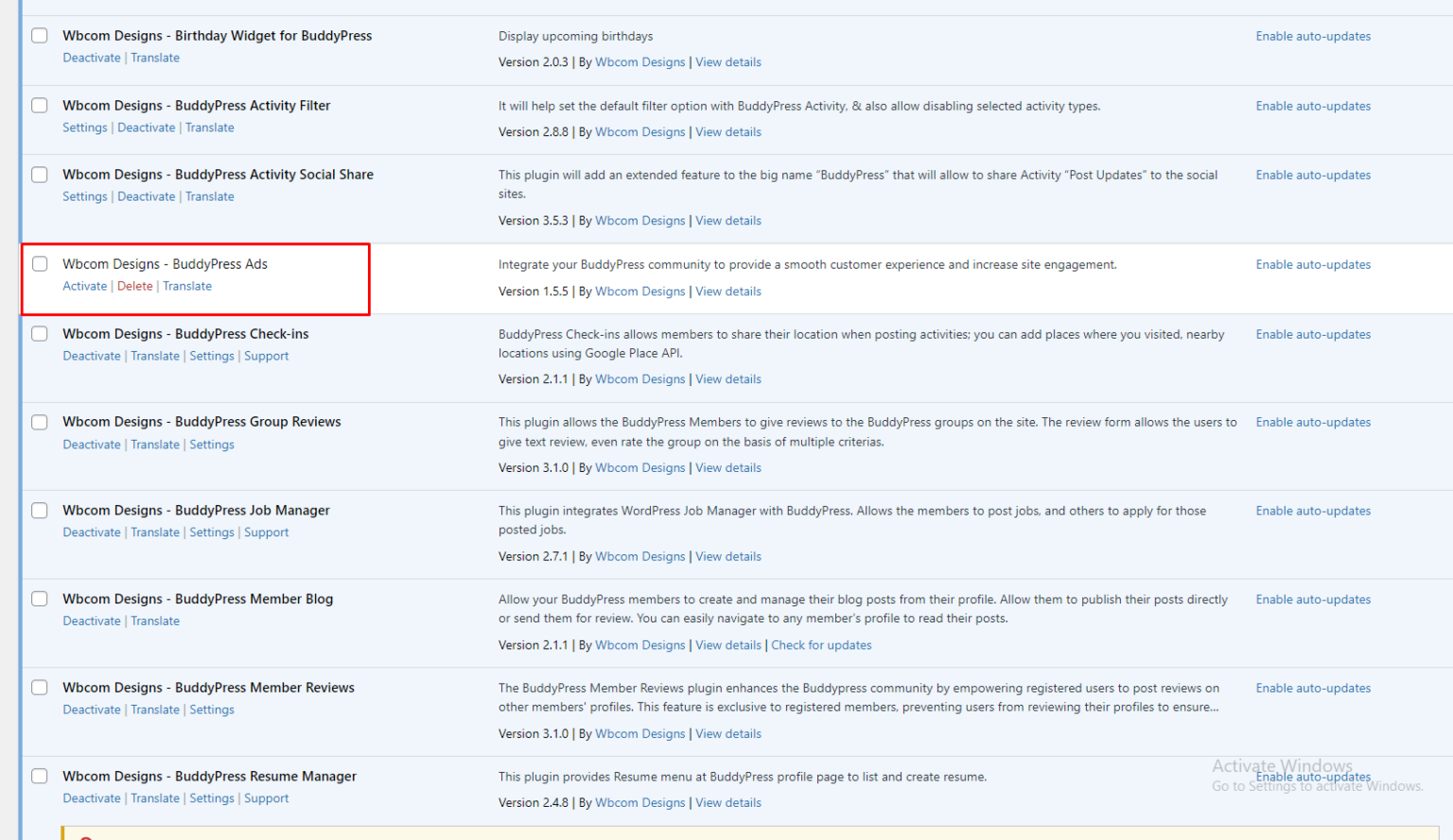Enable auto-updates for BuddyPress Activity Social Share
1453x840 pixels.
pos(1313,174)
